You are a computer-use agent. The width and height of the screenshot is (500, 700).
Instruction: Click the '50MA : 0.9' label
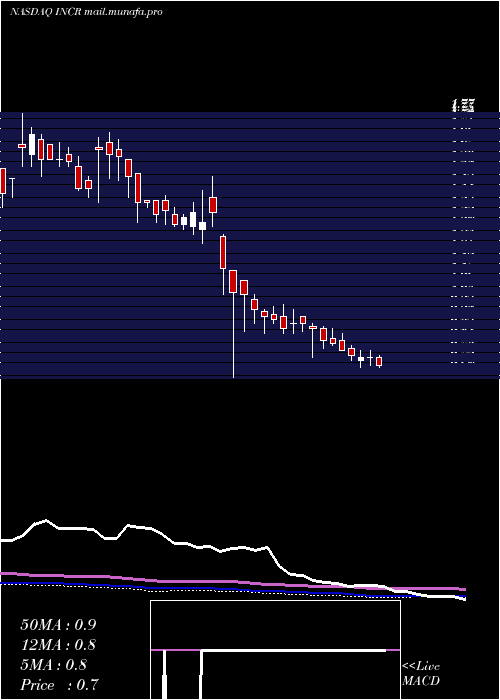point(58,625)
